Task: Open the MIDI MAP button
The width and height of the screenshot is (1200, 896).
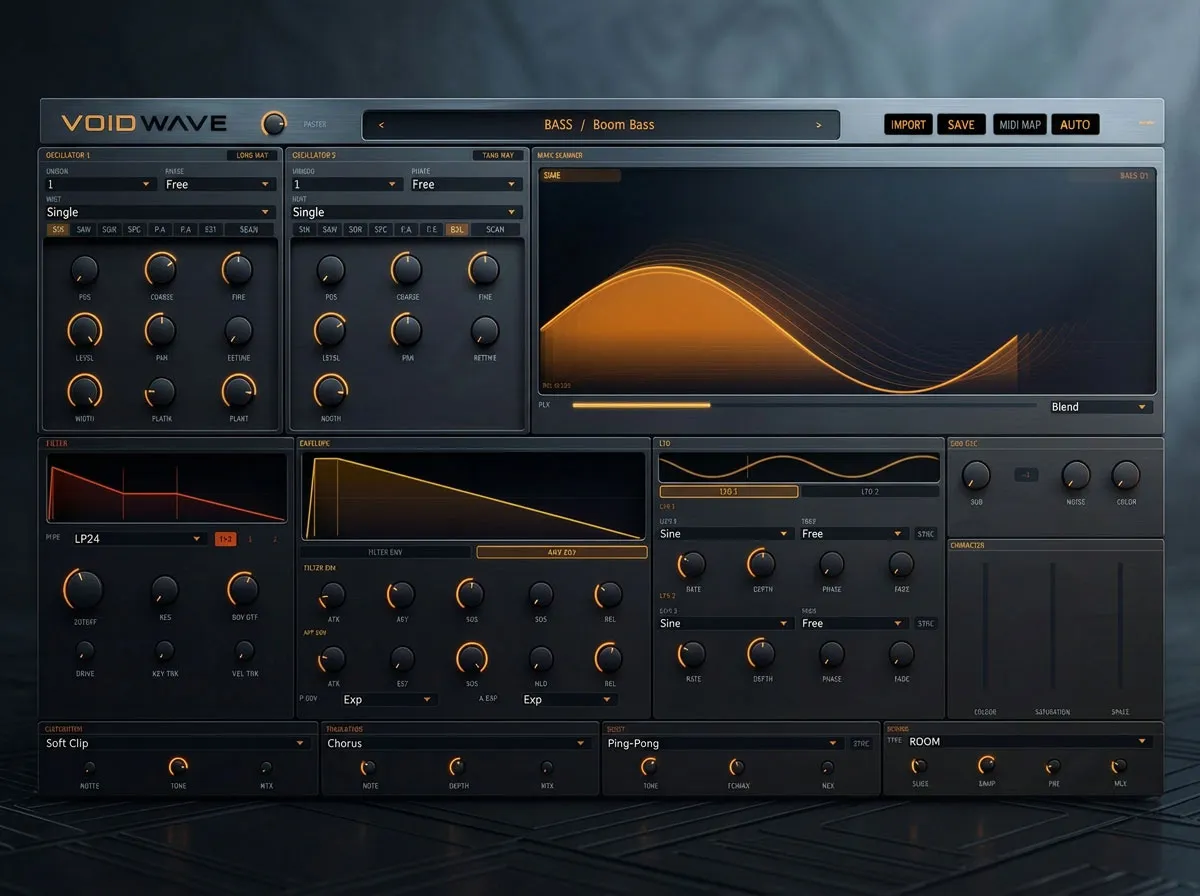Action: coord(1020,125)
